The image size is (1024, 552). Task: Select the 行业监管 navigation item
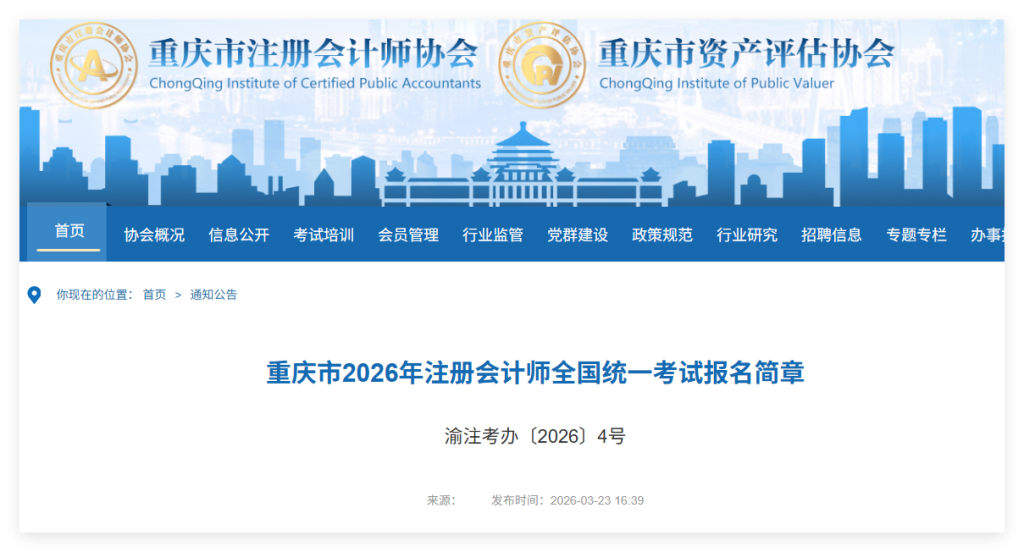point(493,235)
